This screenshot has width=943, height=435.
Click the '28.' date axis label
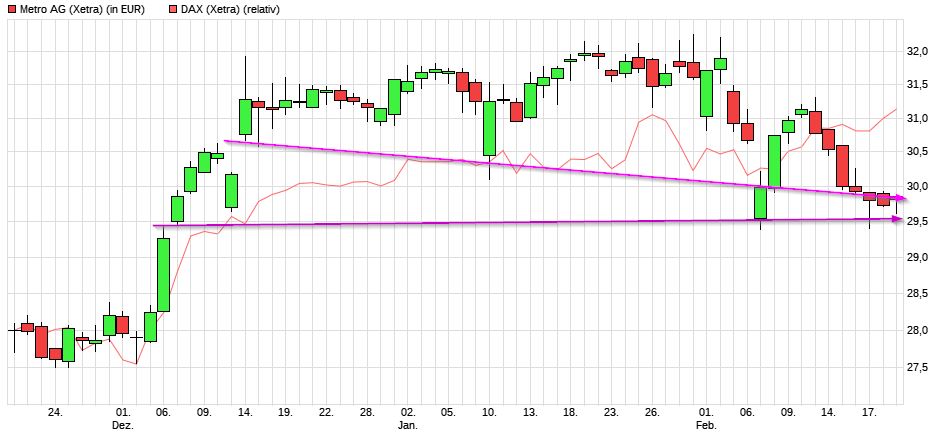click(367, 413)
